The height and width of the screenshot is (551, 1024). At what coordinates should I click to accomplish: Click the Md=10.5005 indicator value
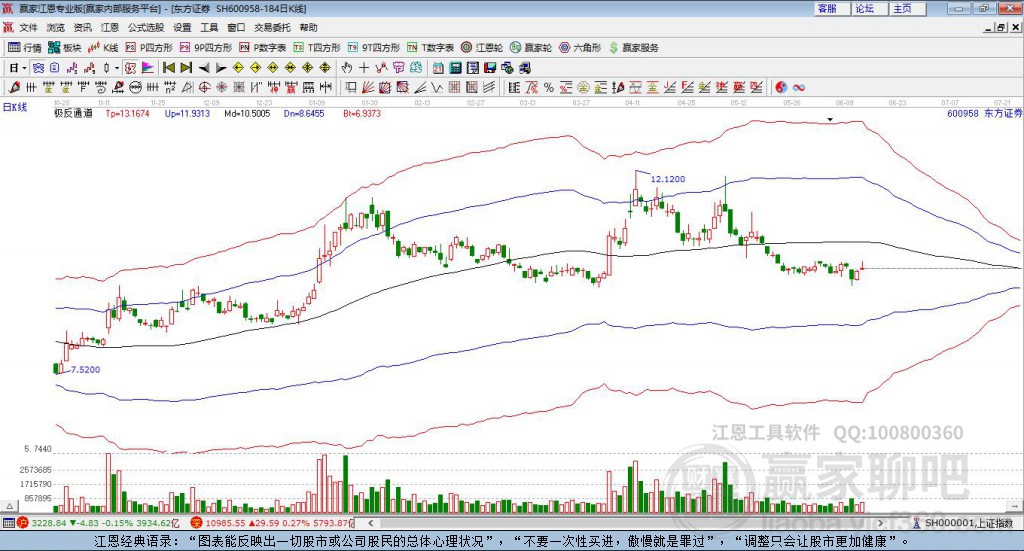pos(247,114)
